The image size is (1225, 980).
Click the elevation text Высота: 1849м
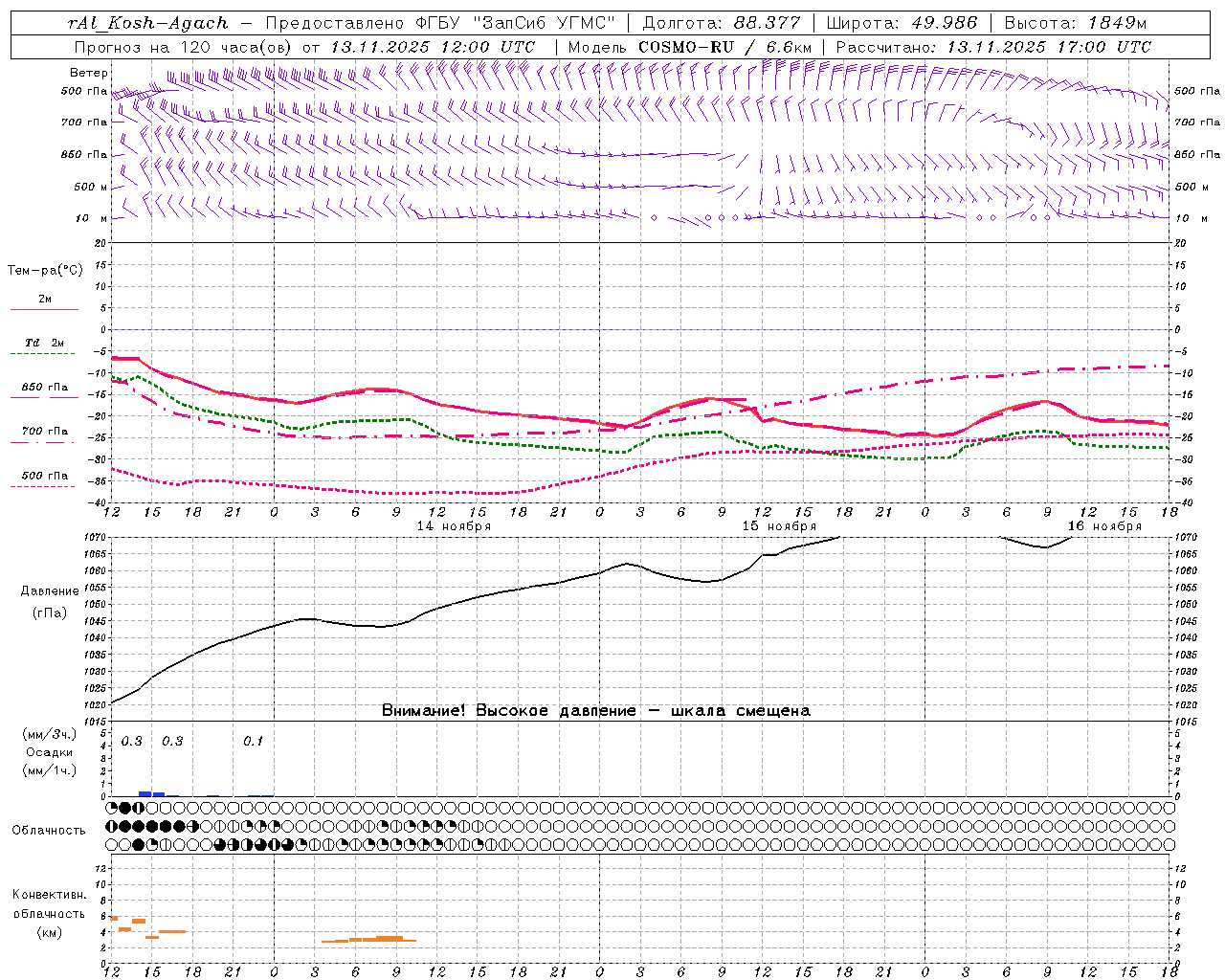pyautogui.click(x=1077, y=23)
